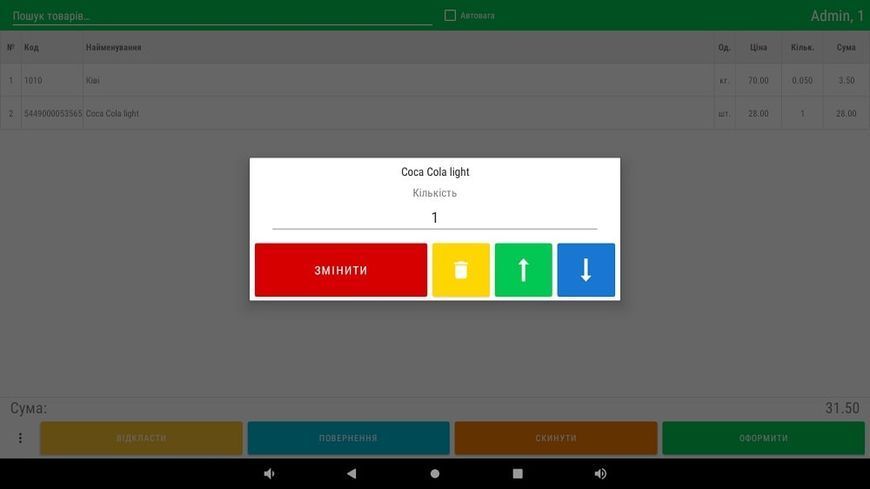Decrease quantity with blue down arrow
870x489 pixels.
point(586,270)
